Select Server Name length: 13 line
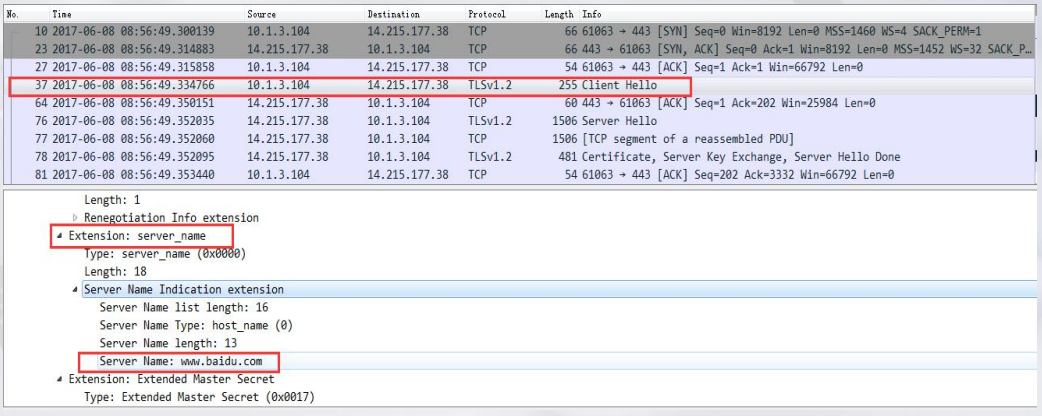The image size is (1042, 416). tap(168, 344)
